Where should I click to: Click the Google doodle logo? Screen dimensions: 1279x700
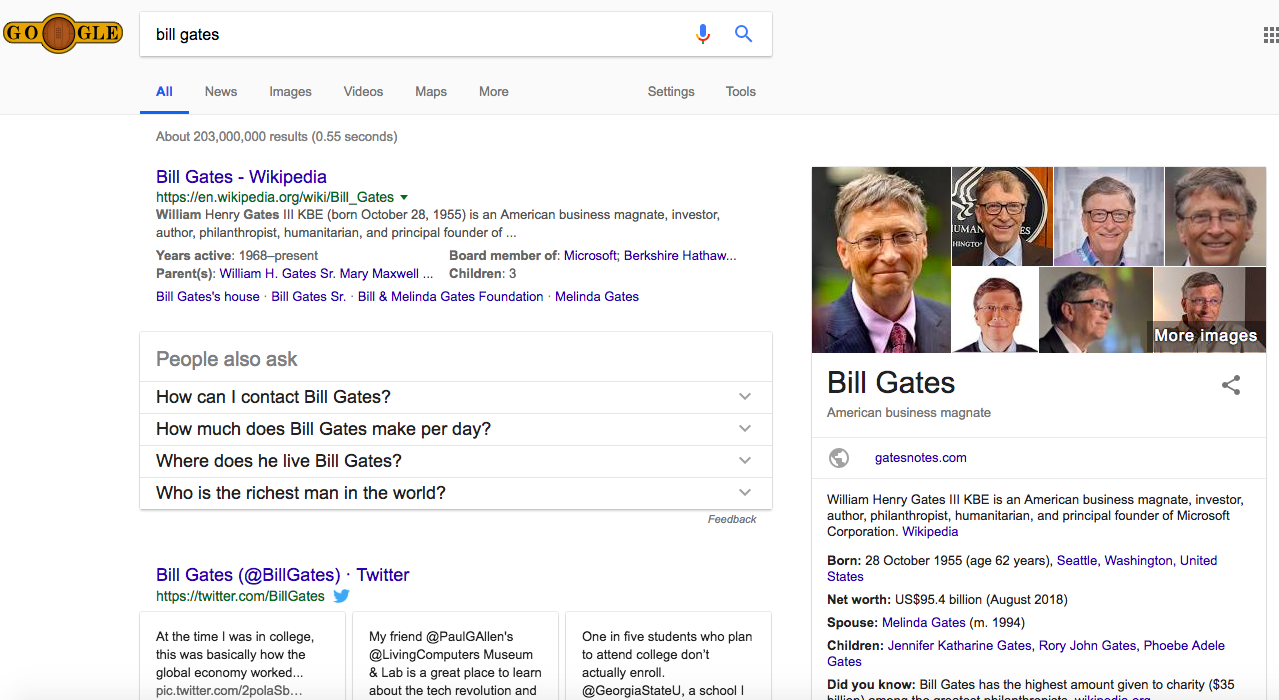[x=62, y=34]
